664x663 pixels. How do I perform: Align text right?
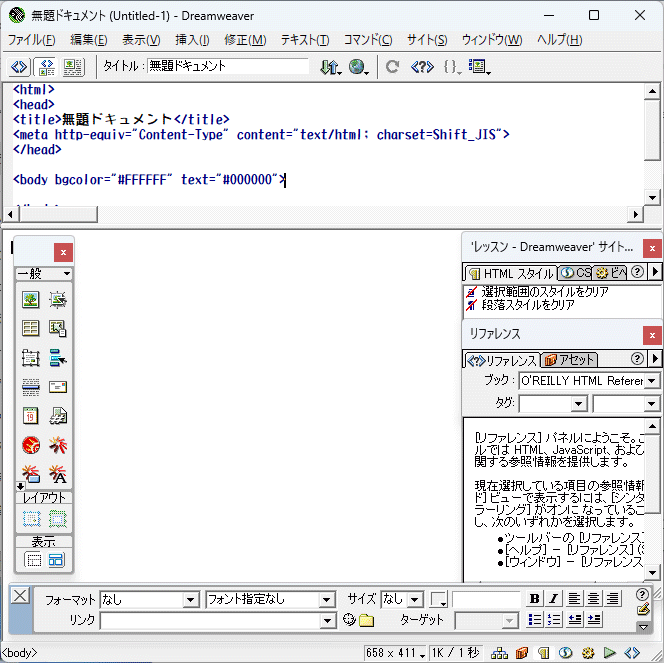click(x=612, y=599)
